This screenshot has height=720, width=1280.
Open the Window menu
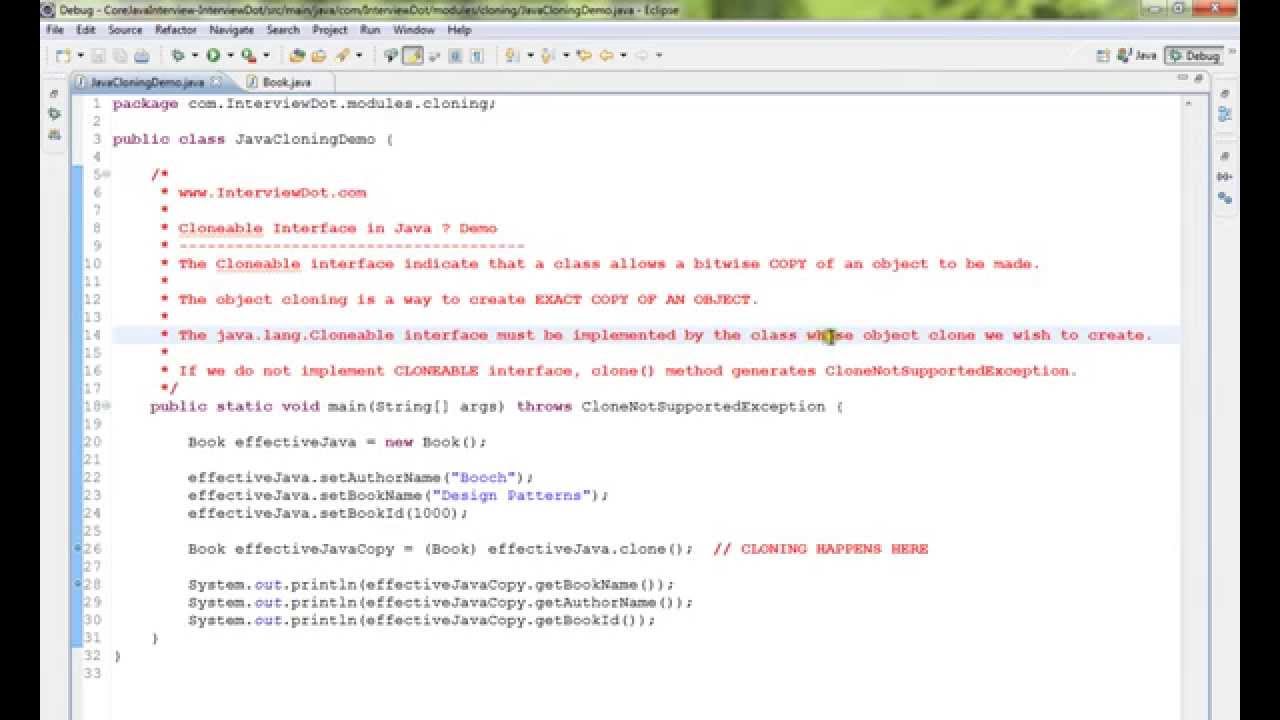click(x=414, y=30)
